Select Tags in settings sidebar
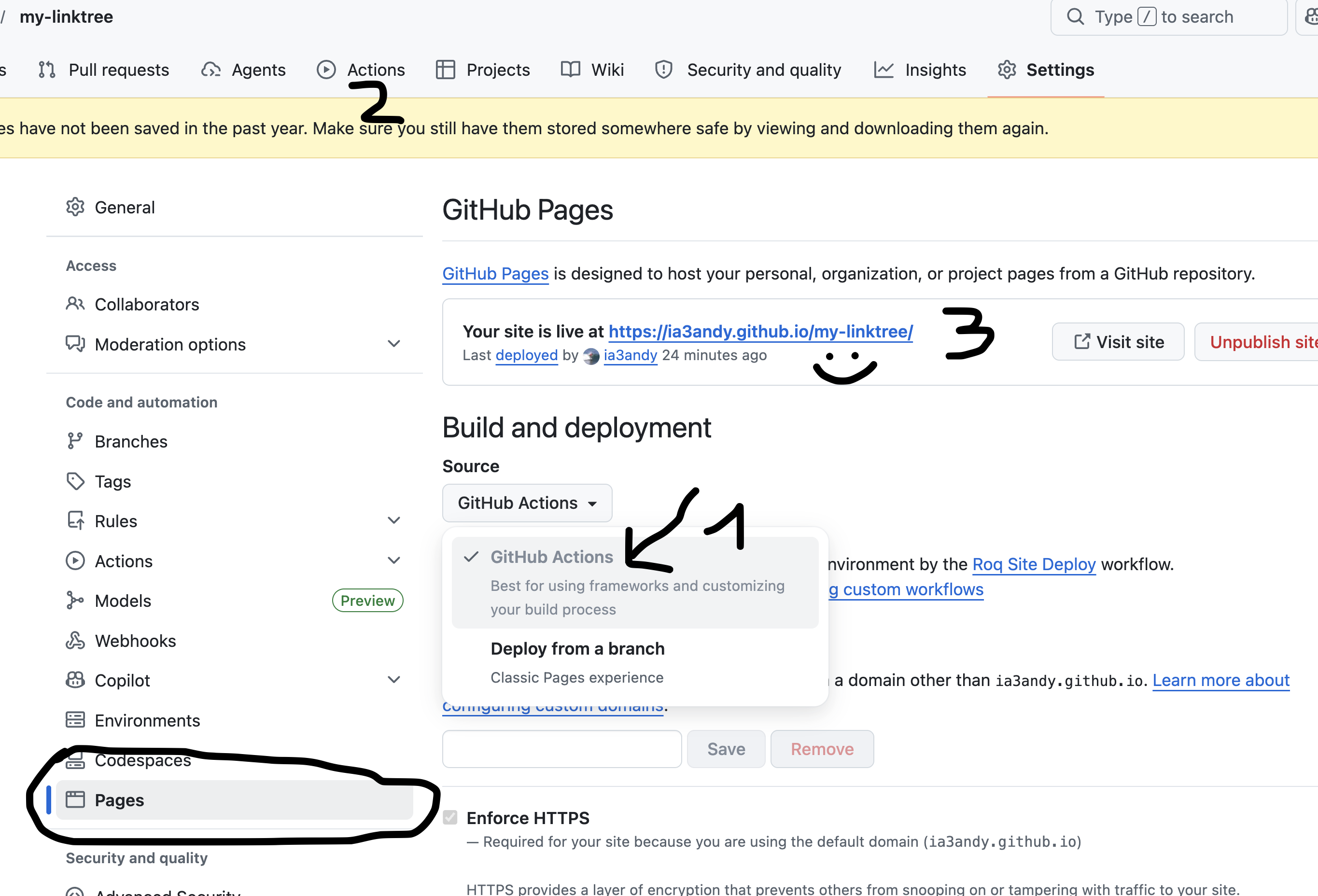Screen dimensions: 1318x896 coord(234,481)
